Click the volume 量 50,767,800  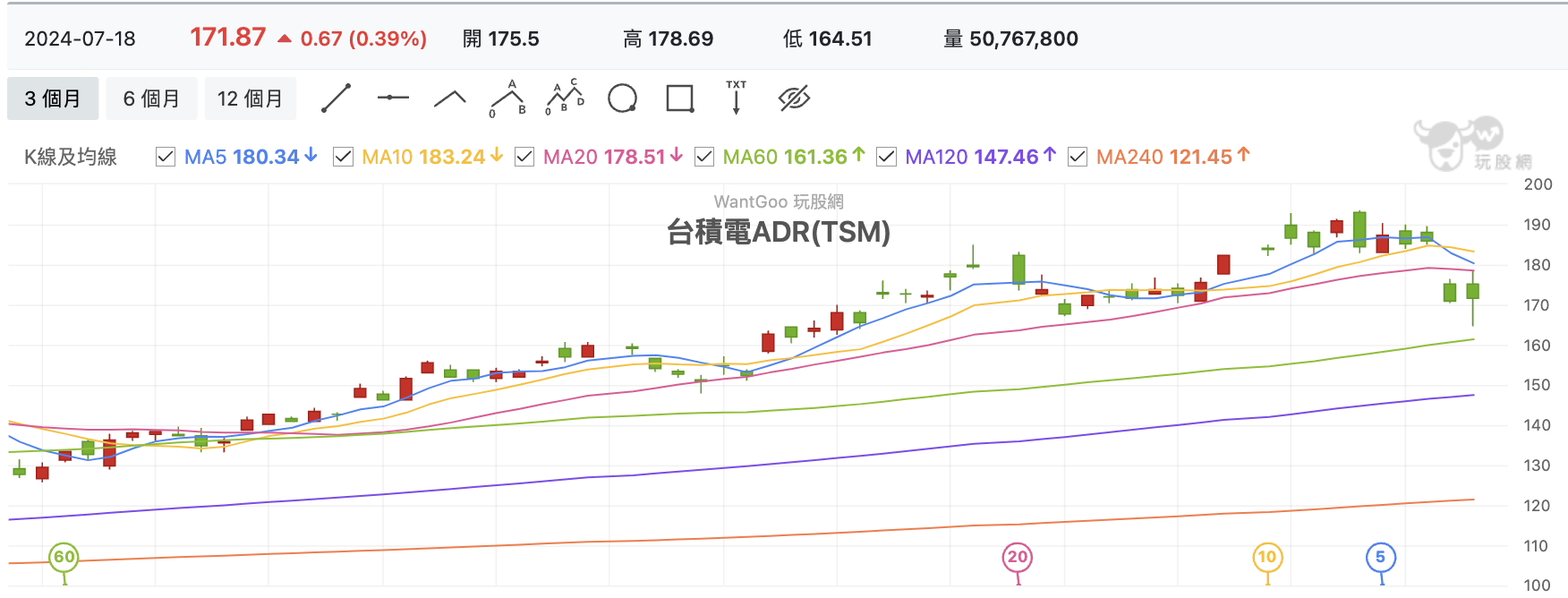click(1011, 38)
